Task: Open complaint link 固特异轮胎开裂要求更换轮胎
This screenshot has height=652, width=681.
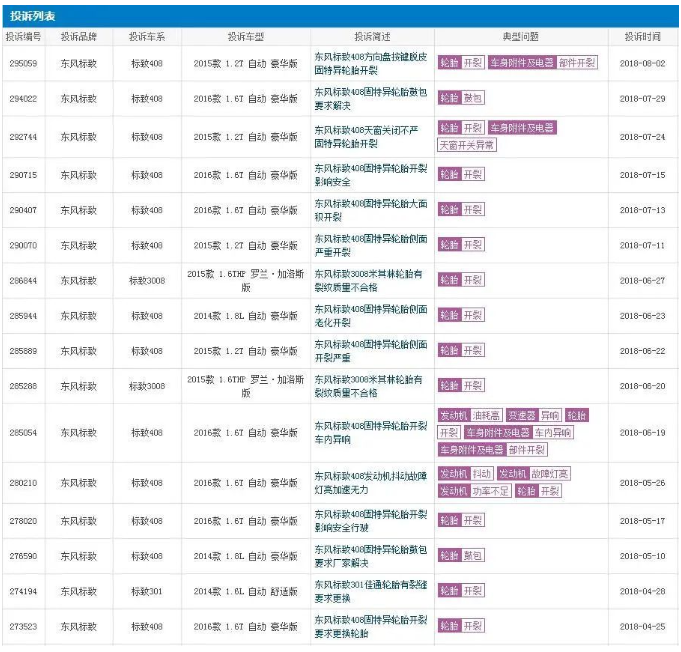Action: pyautogui.click(x=370, y=626)
